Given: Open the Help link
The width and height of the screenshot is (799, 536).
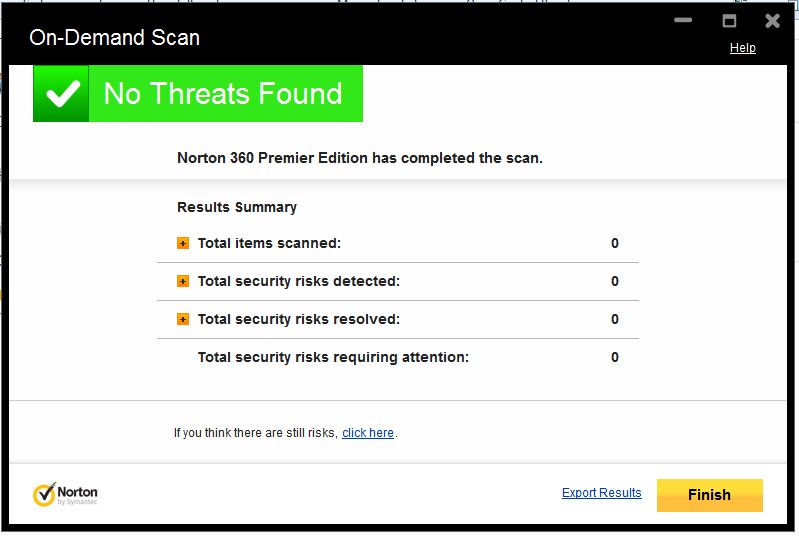Looking at the screenshot, I should [x=742, y=48].
